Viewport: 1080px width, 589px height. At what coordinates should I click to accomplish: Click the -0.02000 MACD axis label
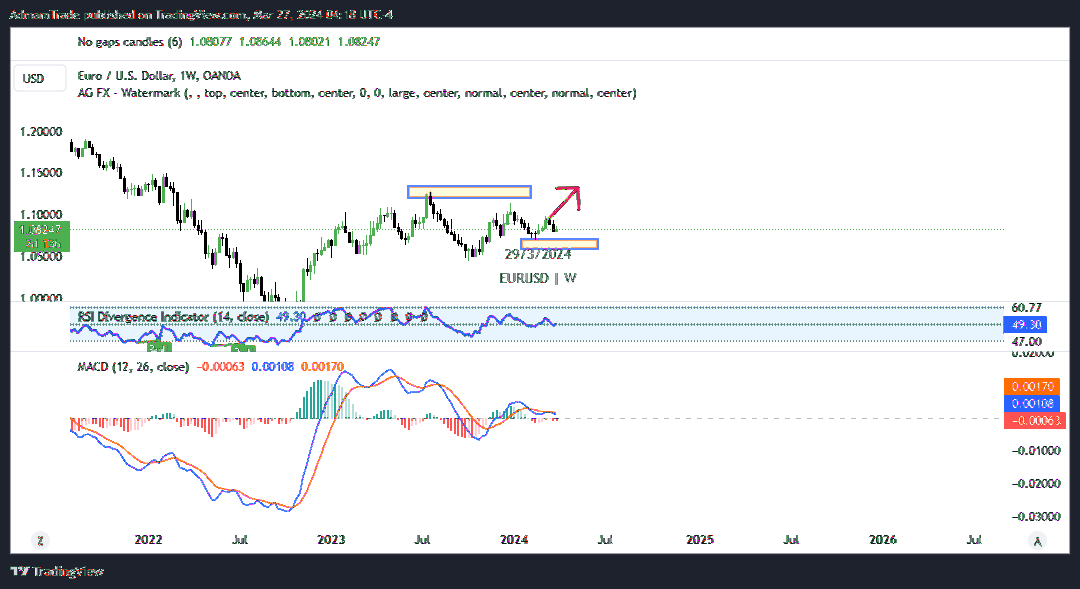coord(1036,484)
